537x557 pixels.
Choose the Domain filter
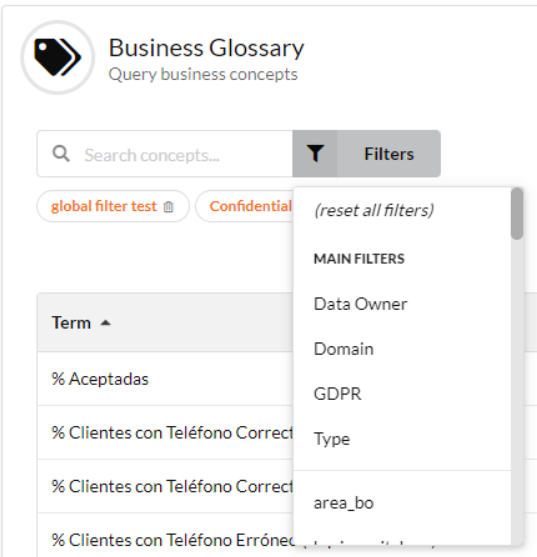[x=343, y=349]
